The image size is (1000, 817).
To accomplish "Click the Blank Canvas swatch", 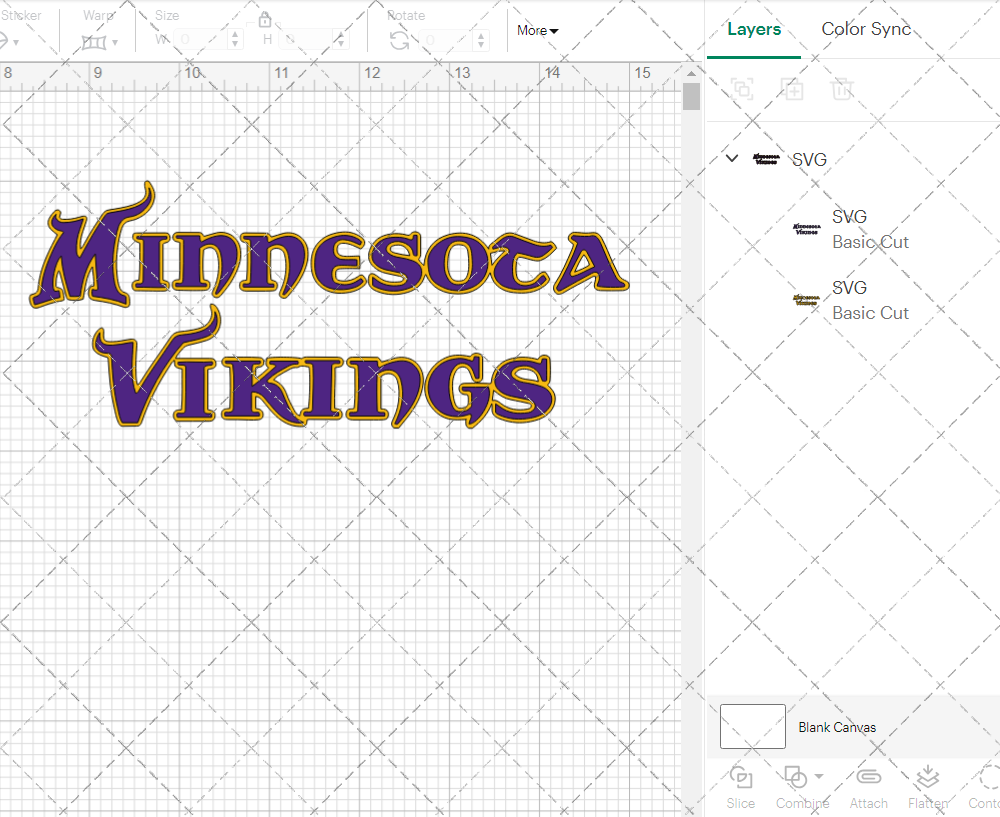I will 753,726.
